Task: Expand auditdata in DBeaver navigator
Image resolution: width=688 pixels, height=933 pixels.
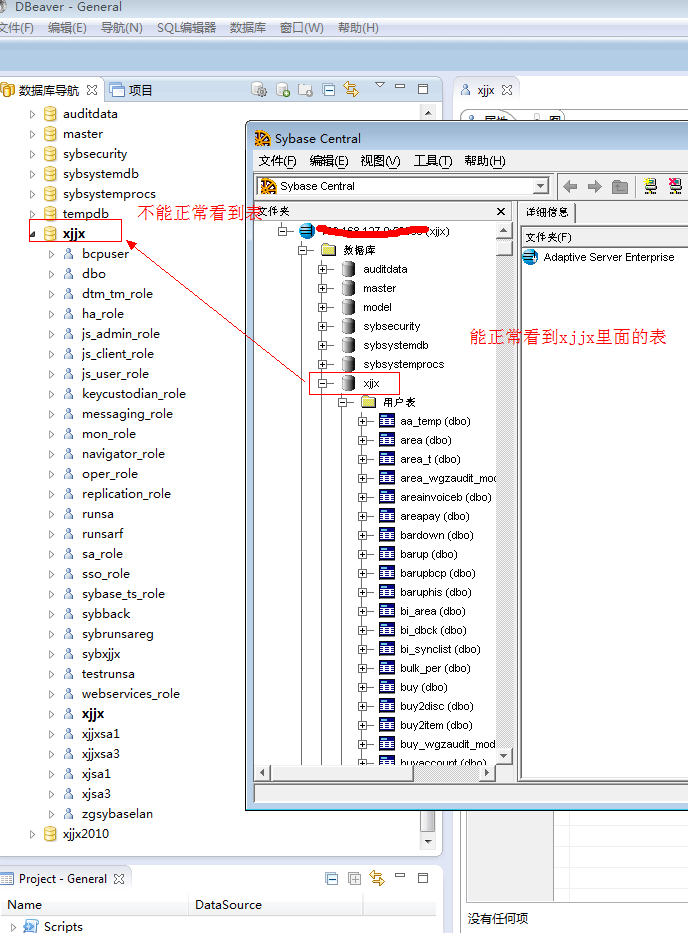Action: (x=33, y=114)
